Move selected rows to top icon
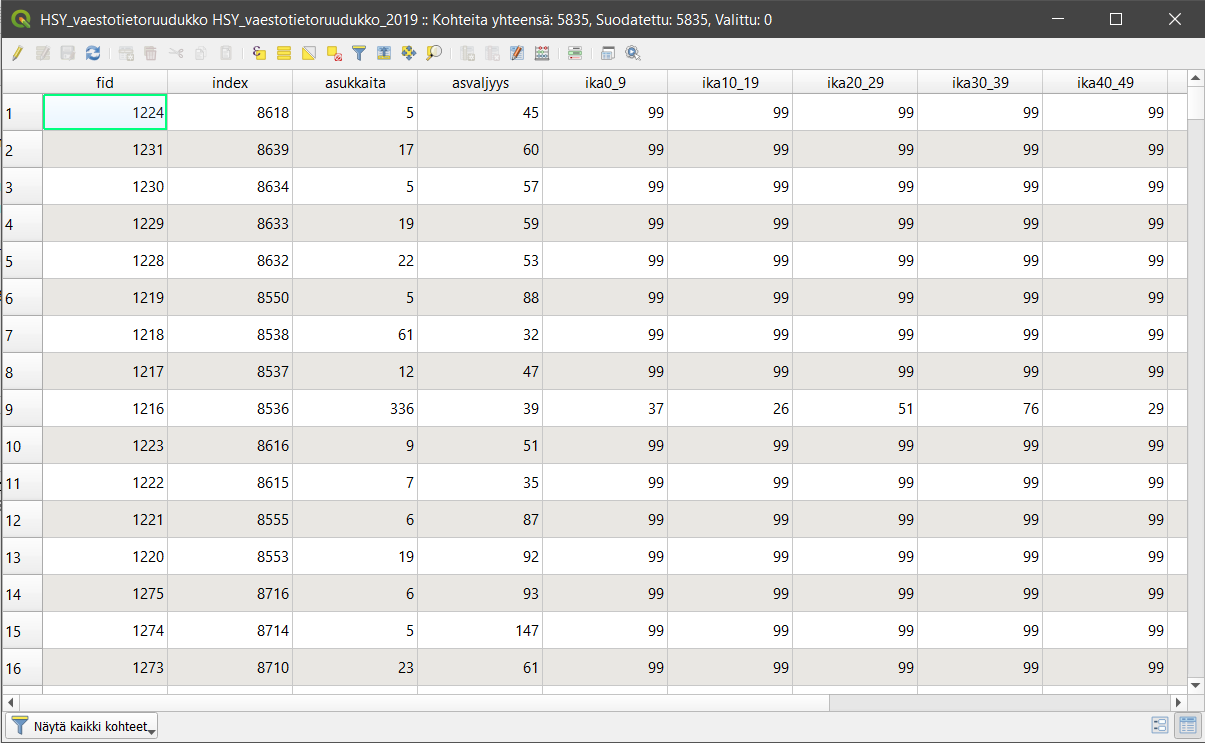 [x=384, y=53]
